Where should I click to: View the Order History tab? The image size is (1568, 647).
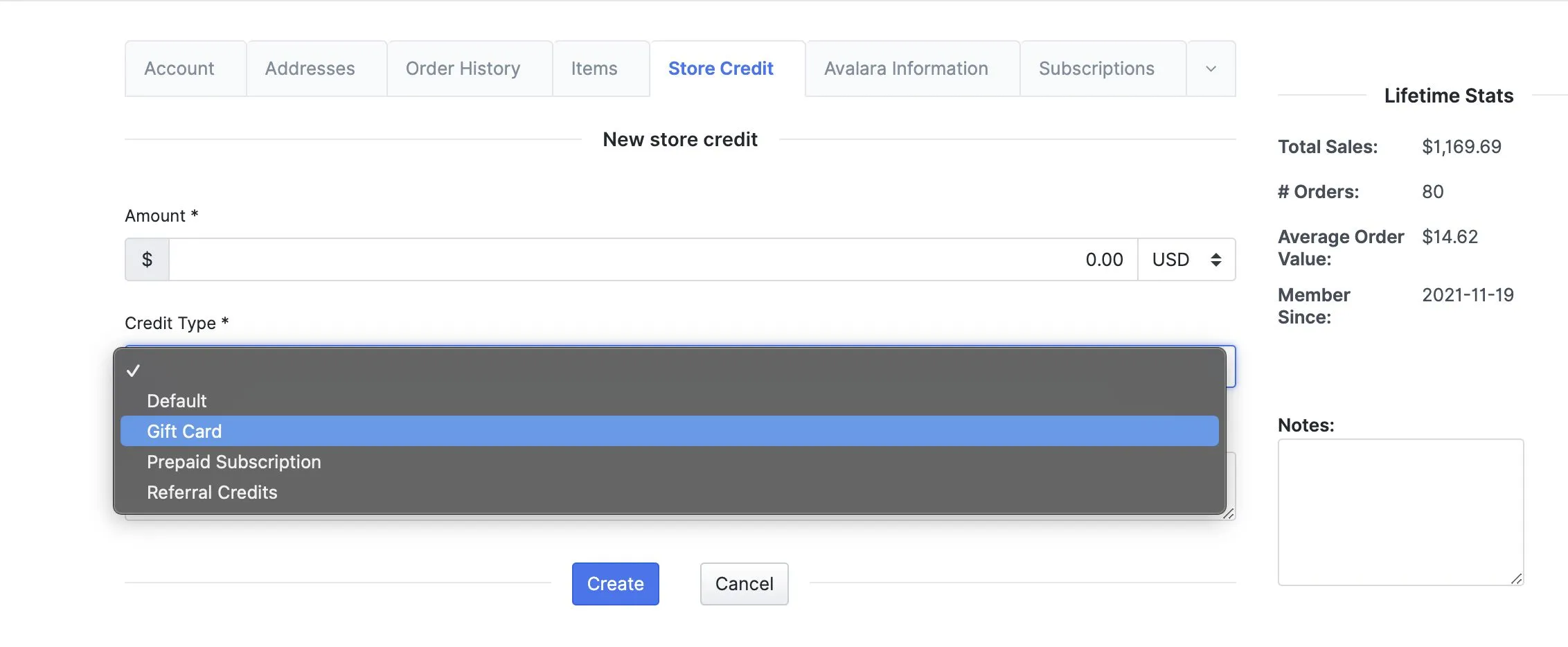pyautogui.click(x=470, y=69)
